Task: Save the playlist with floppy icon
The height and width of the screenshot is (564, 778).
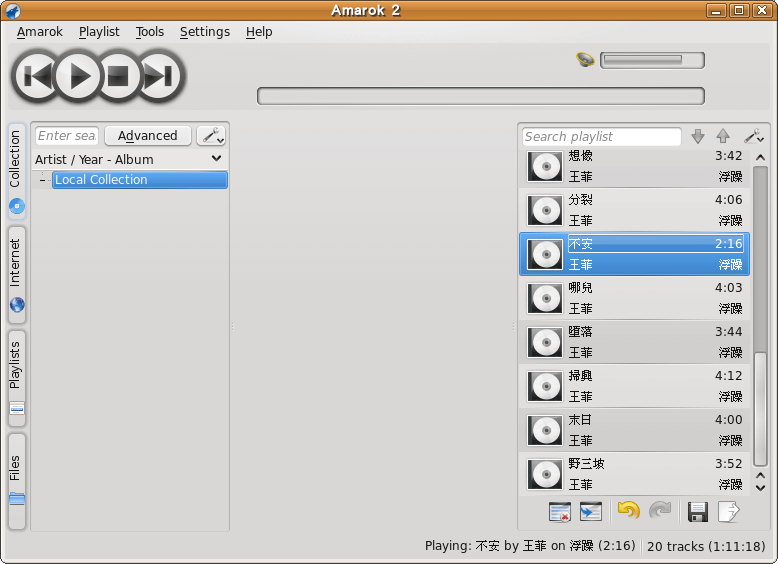Action: (x=698, y=512)
